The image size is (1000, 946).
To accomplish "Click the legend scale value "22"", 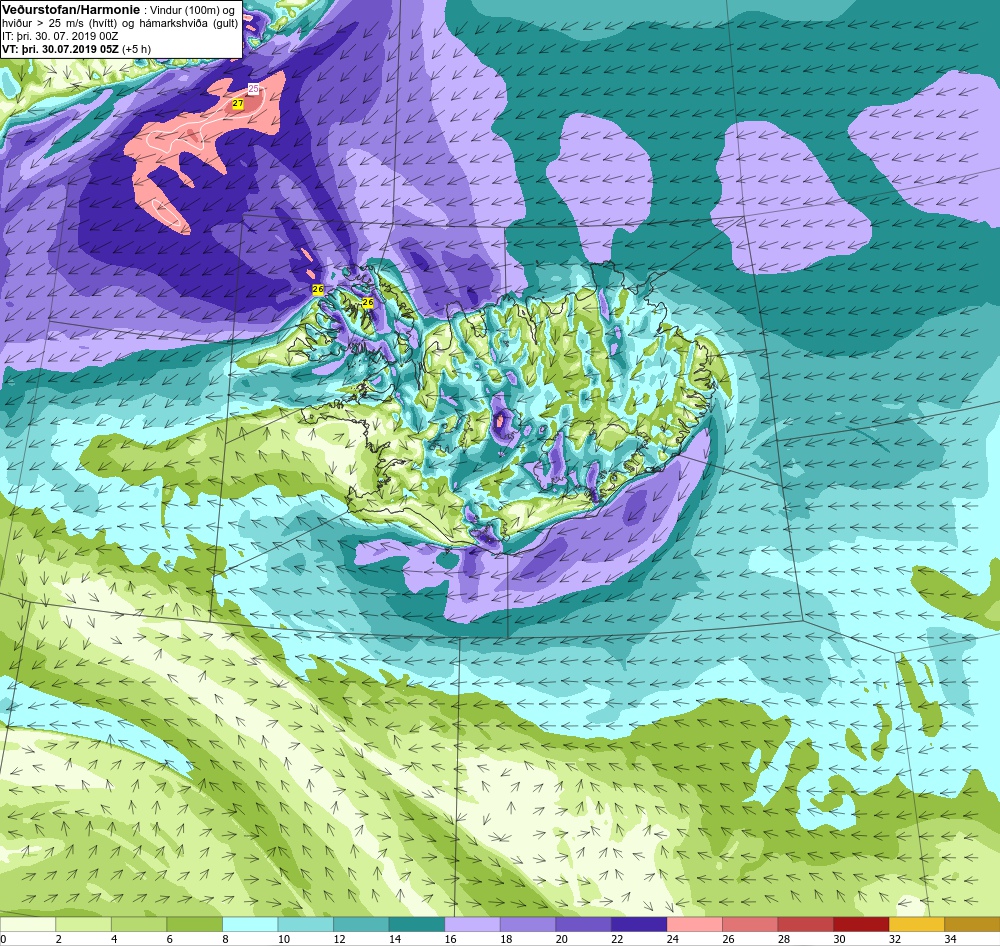I will (617, 939).
